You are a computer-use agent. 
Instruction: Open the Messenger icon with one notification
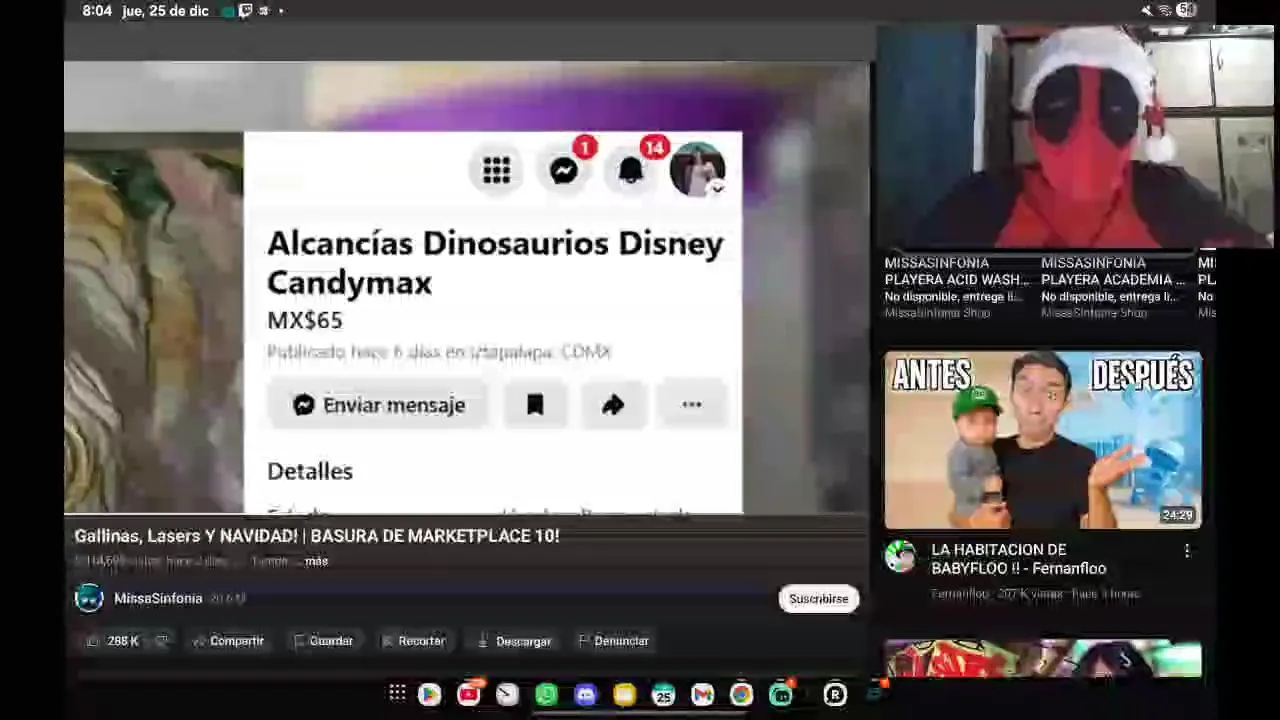click(564, 171)
